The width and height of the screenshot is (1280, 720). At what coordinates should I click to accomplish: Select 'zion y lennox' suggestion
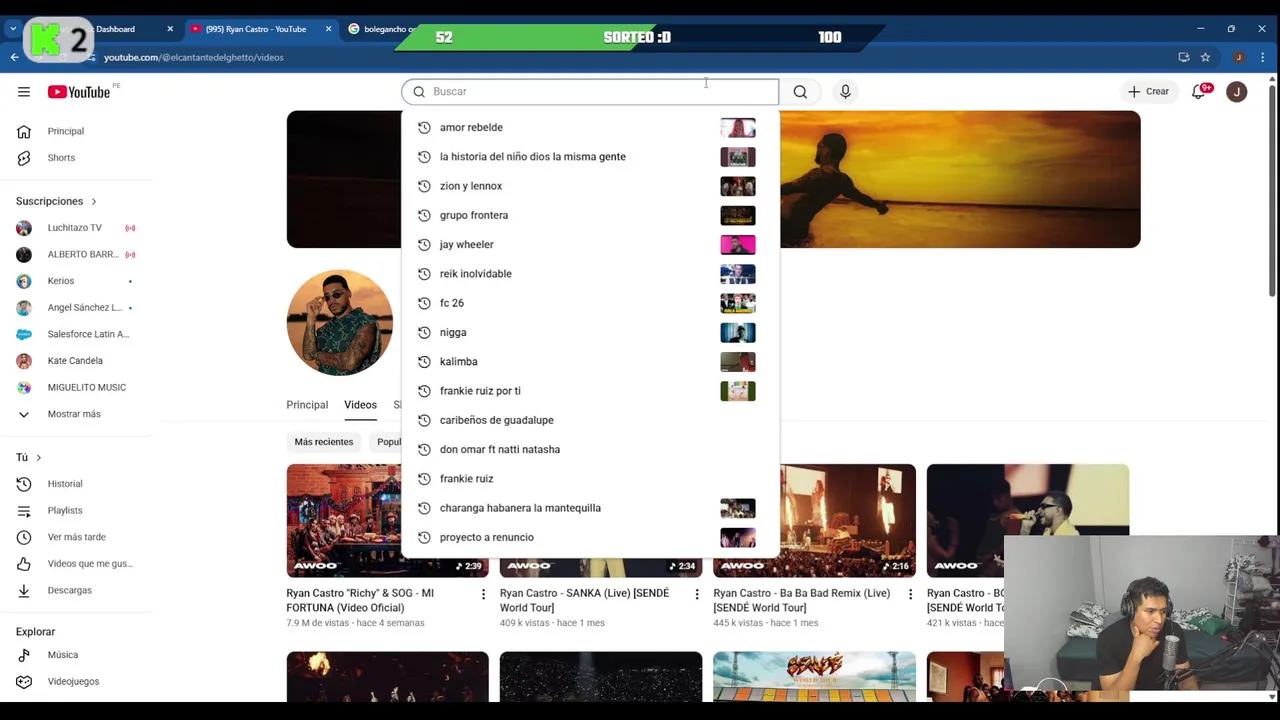click(590, 186)
